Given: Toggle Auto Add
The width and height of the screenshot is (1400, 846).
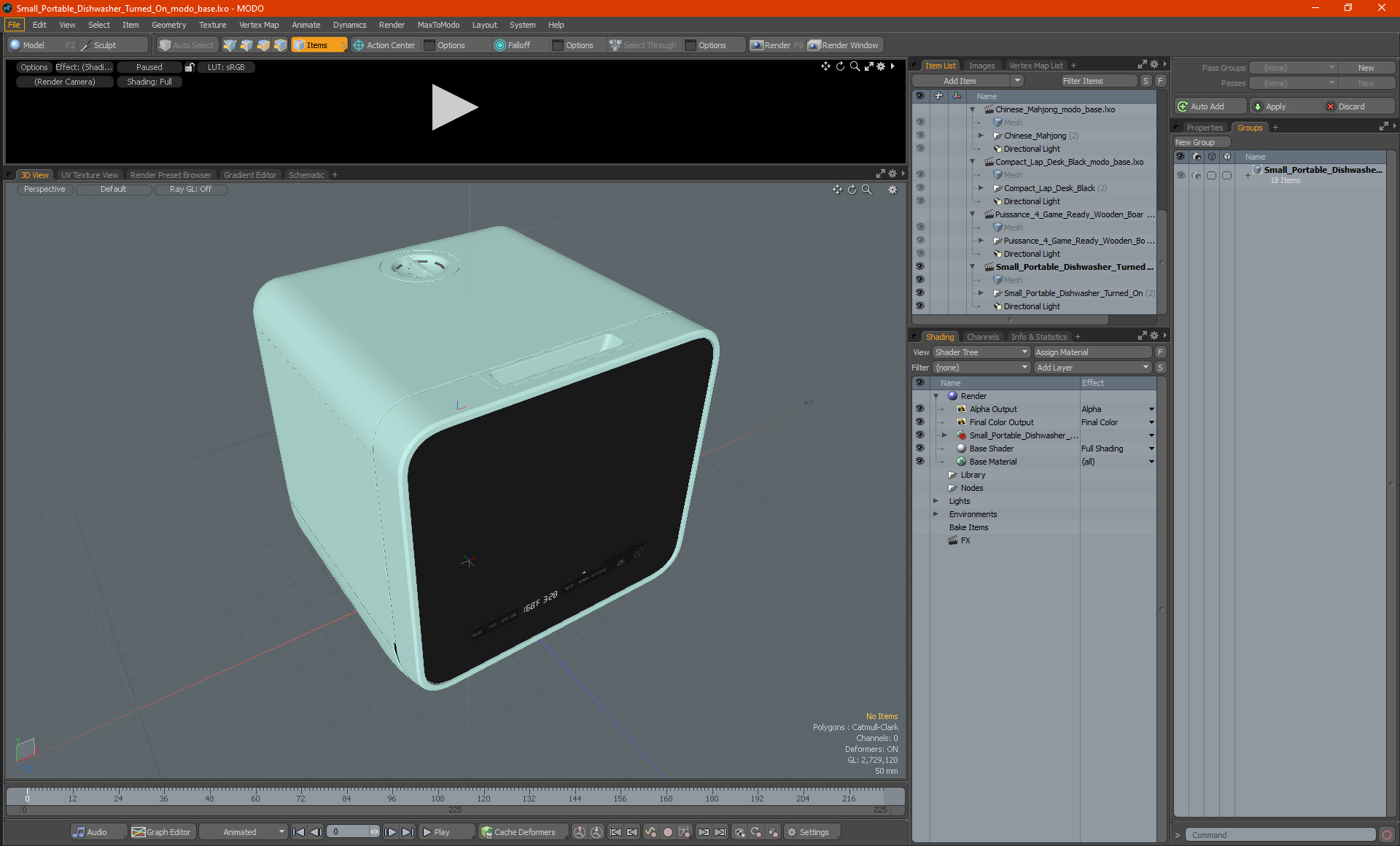Looking at the screenshot, I should [x=1210, y=106].
